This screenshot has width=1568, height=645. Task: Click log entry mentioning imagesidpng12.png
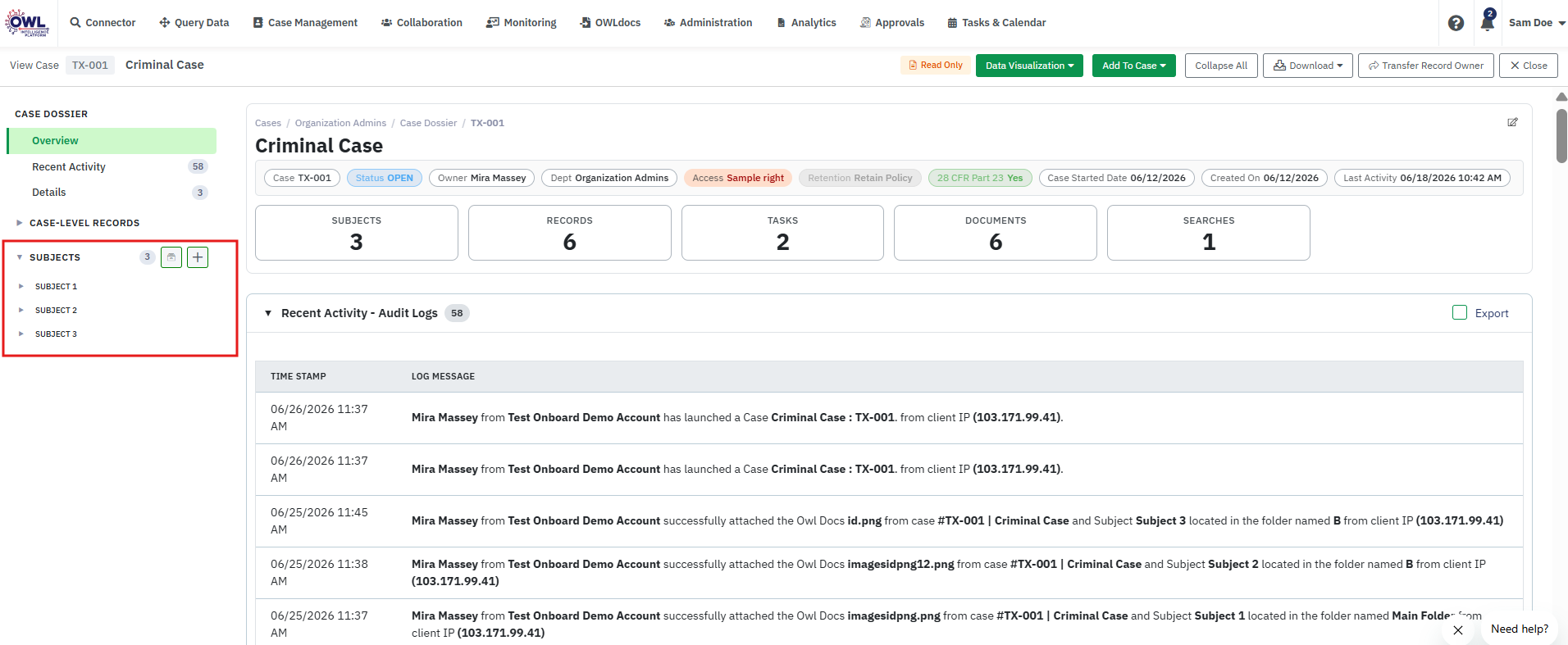(889, 573)
